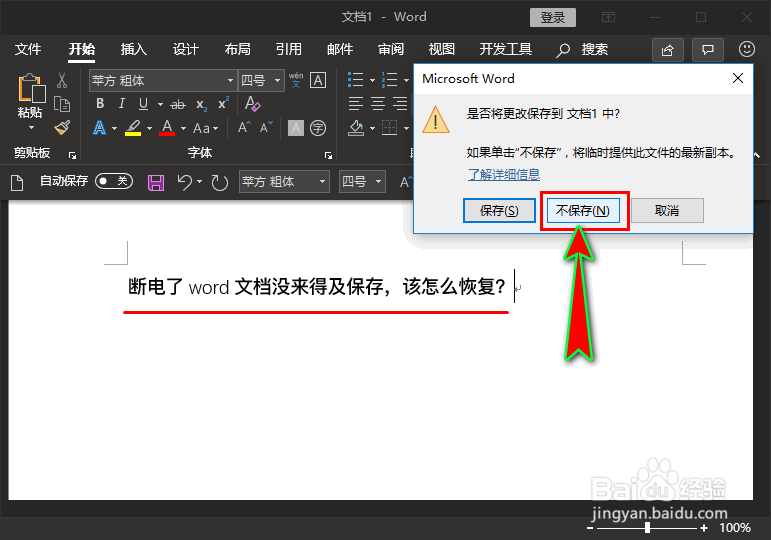Switch to the 插入 tab
This screenshot has width=771, height=540.
tap(133, 49)
